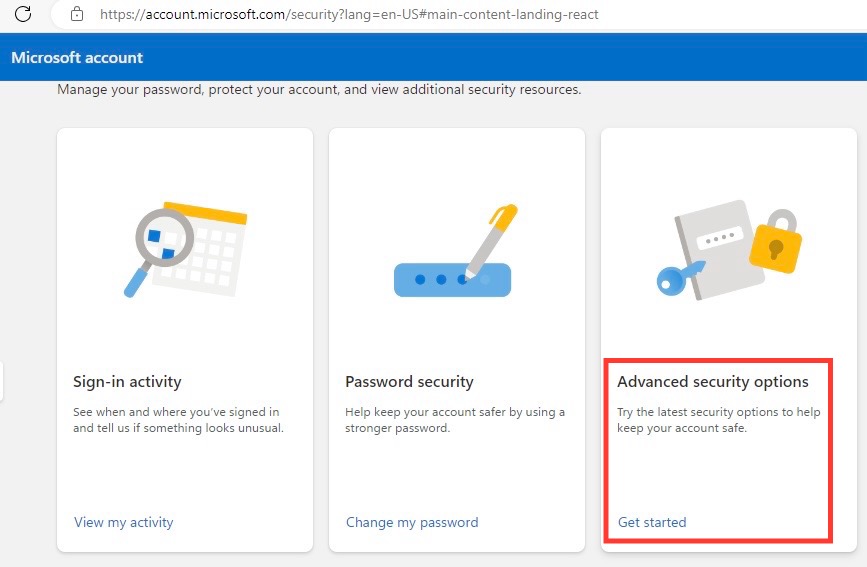Click the Sign-in activity description text

(178, 420)
